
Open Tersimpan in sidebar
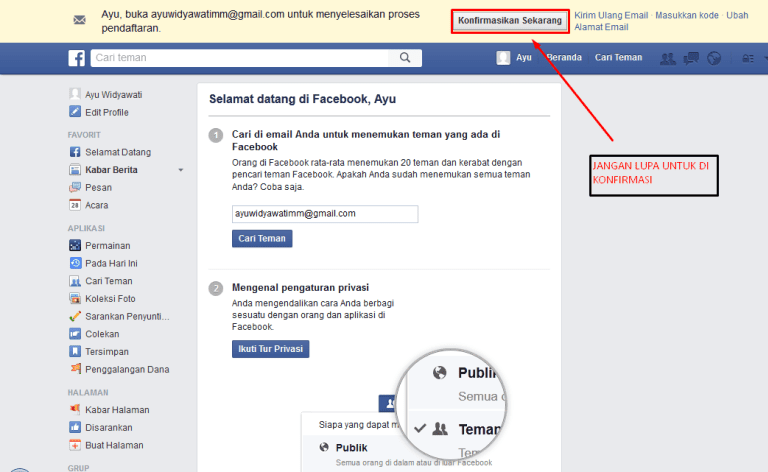107,352
